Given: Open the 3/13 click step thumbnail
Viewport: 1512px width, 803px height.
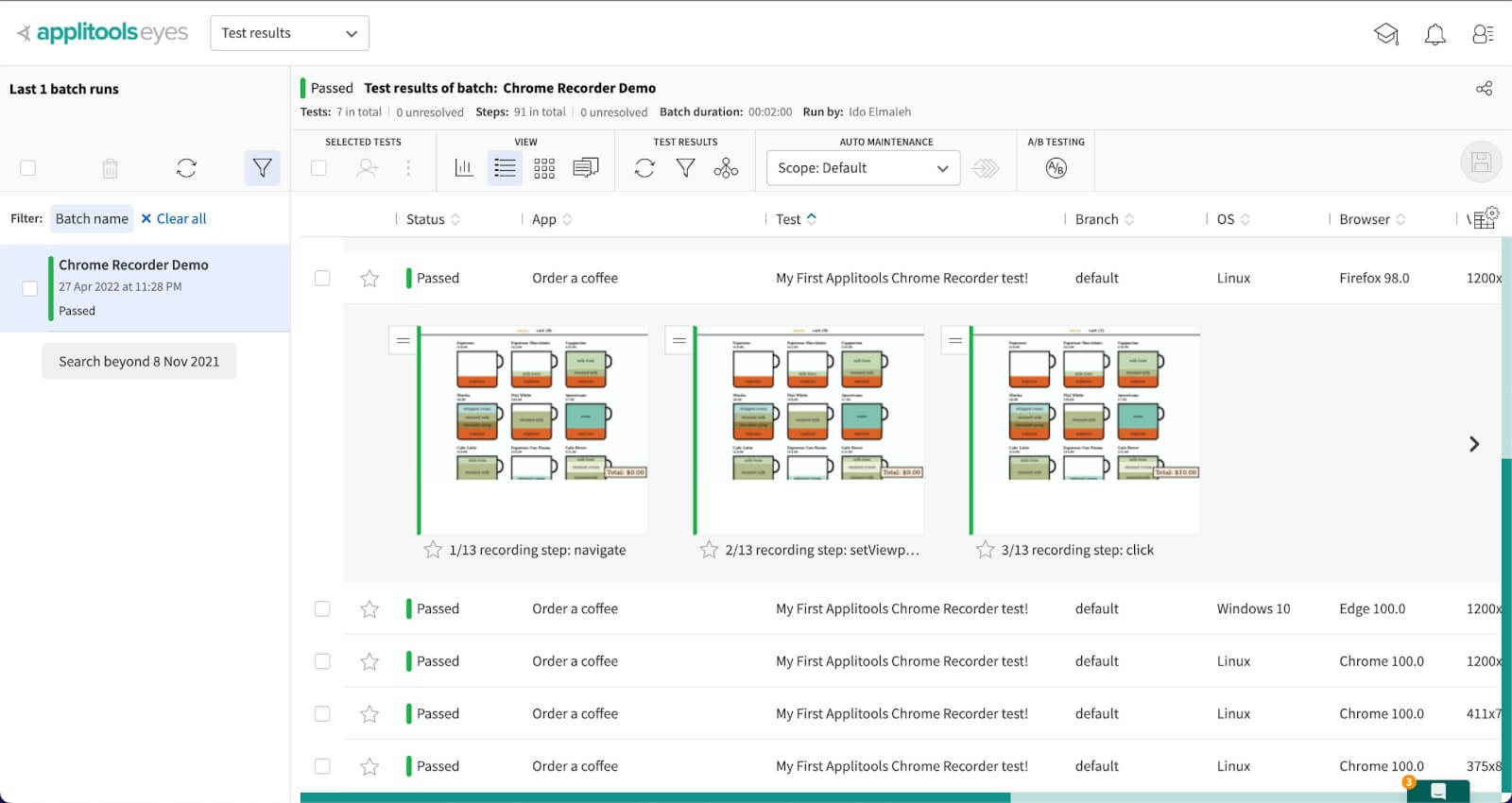Looking at the screenshot, I should [1085, 430].
